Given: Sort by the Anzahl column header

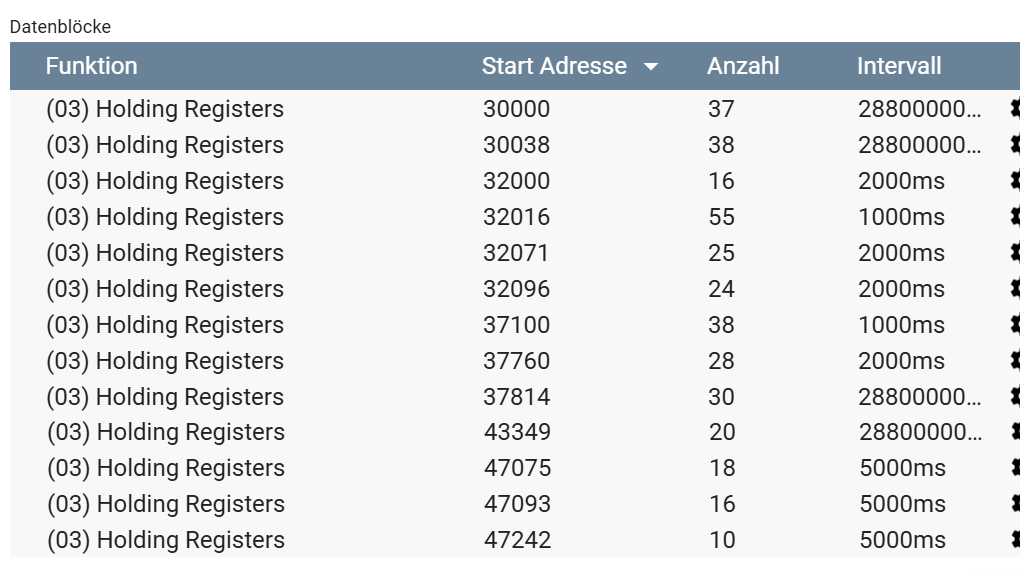Looking at the screenshot, I should click(742, 66).
